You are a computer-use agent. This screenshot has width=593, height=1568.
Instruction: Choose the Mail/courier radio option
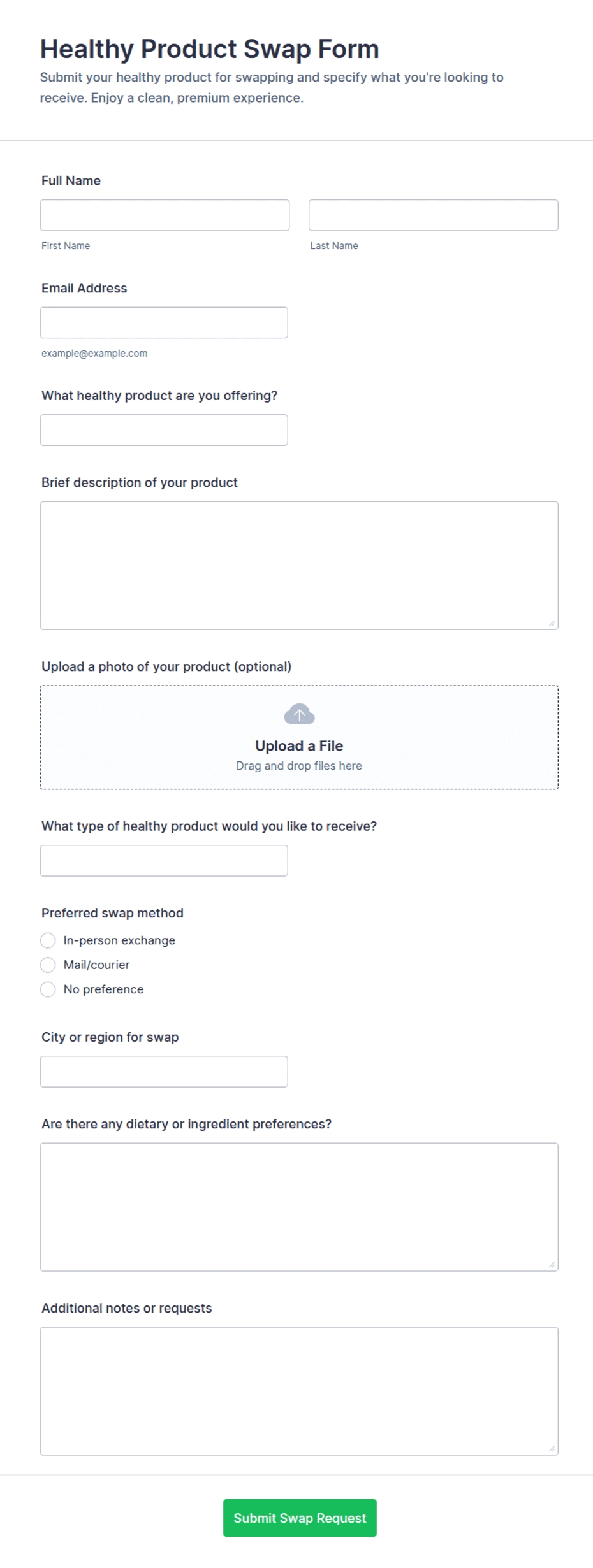[48, 965]
